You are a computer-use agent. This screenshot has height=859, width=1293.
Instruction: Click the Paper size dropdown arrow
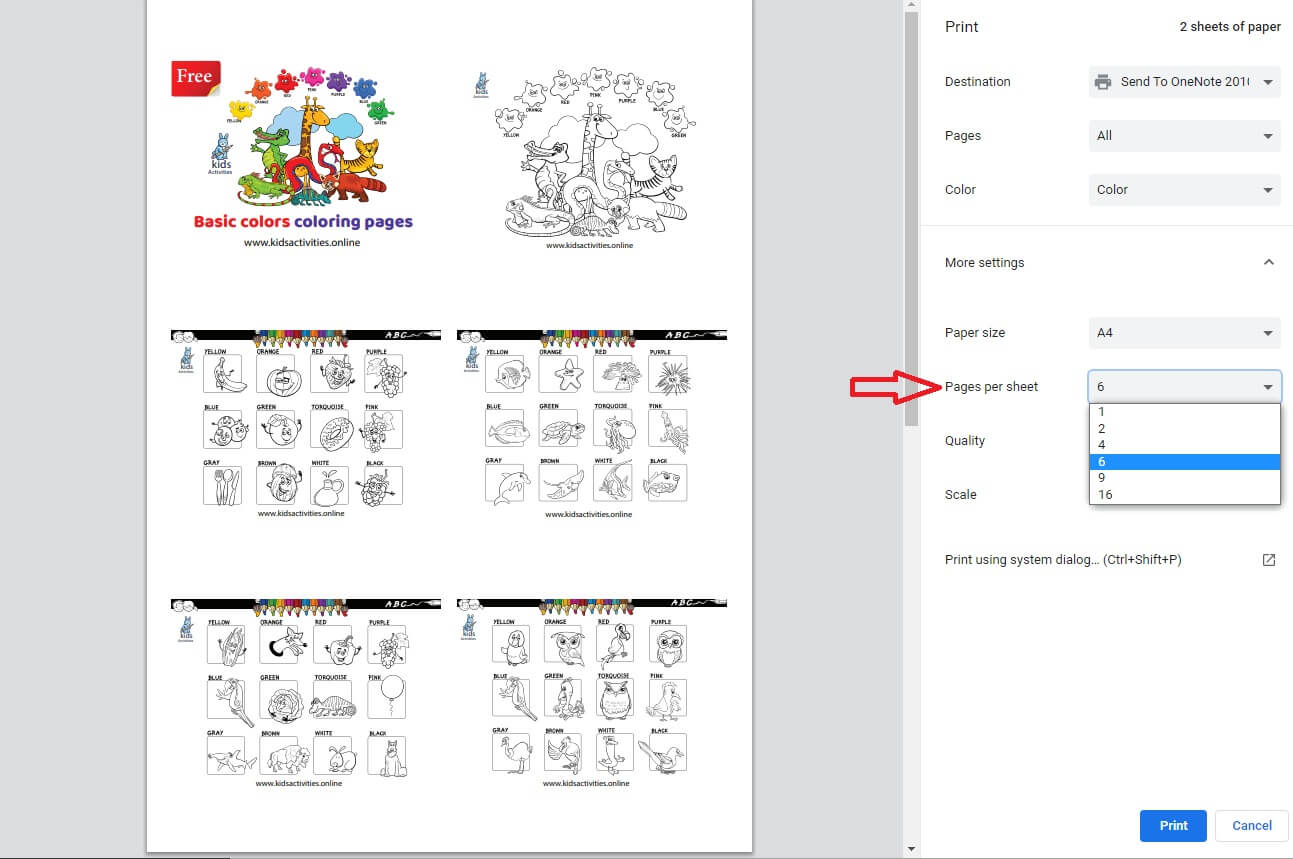tap(1267, 333)
